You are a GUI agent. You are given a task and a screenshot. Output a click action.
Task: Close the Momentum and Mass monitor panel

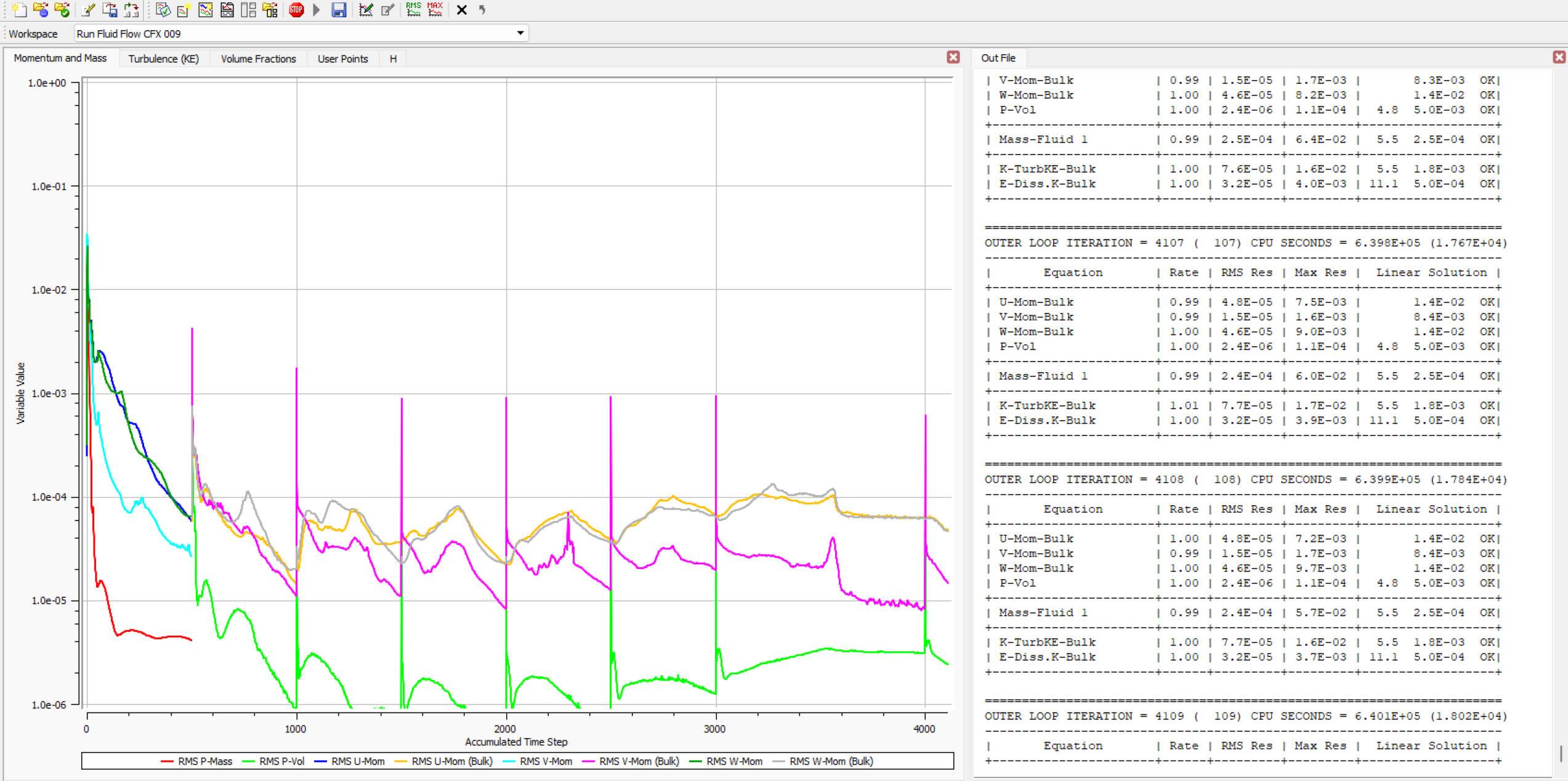pyautogui.click(x=953, y=57)
